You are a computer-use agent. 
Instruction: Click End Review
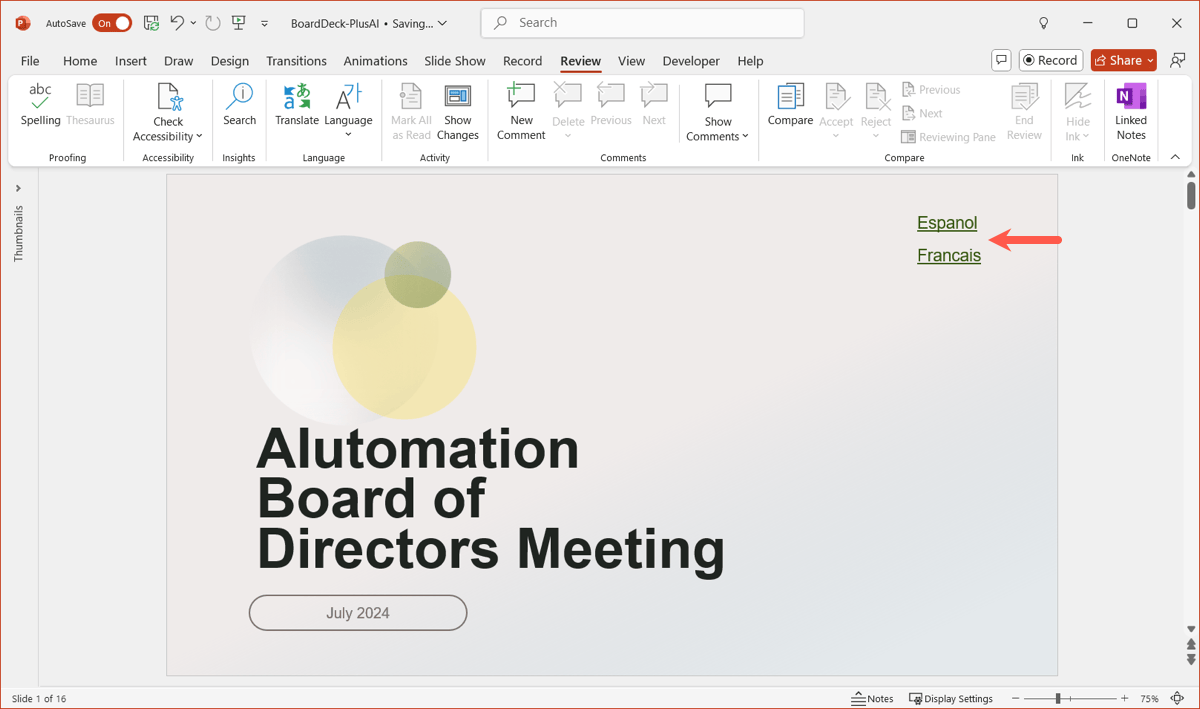coord(1024,112)
